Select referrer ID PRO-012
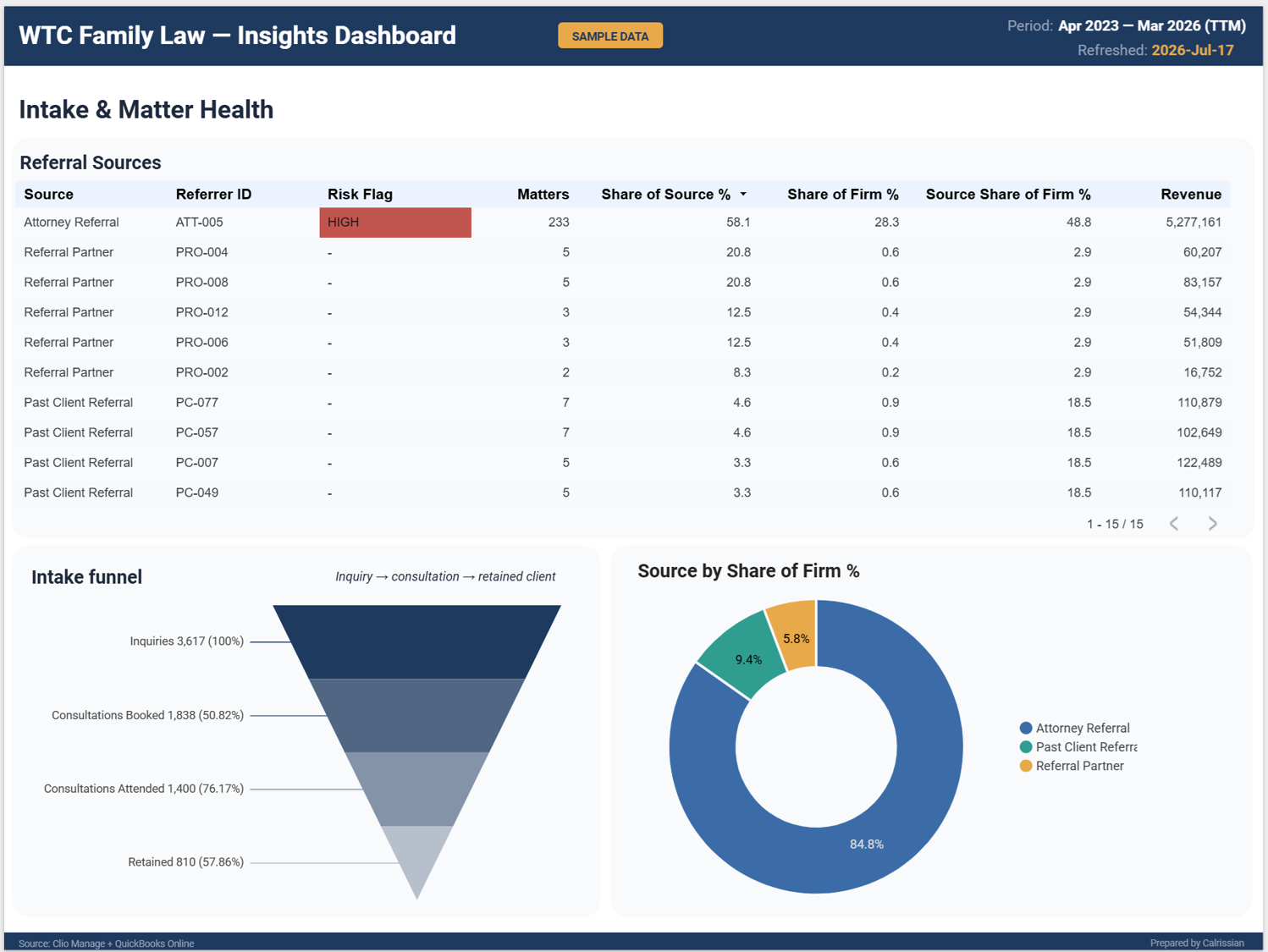This screenshot has width=1268, height=952. [201, 312]
